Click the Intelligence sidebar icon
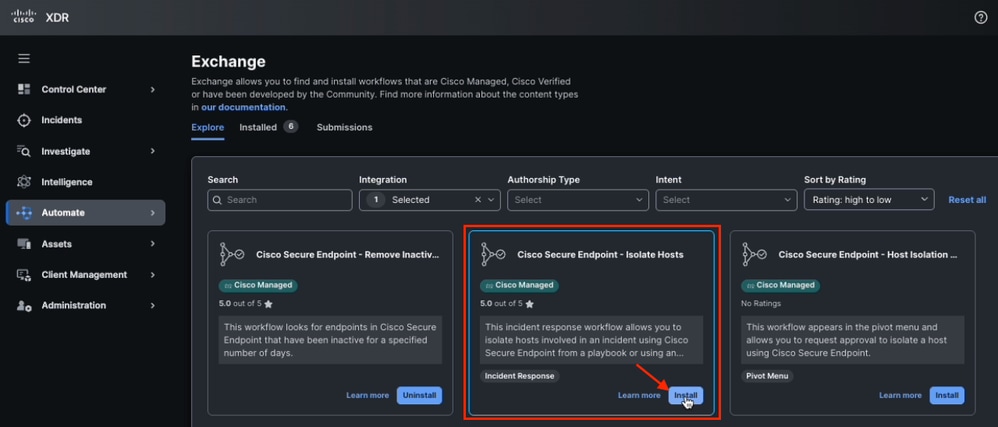 (24, 182)
